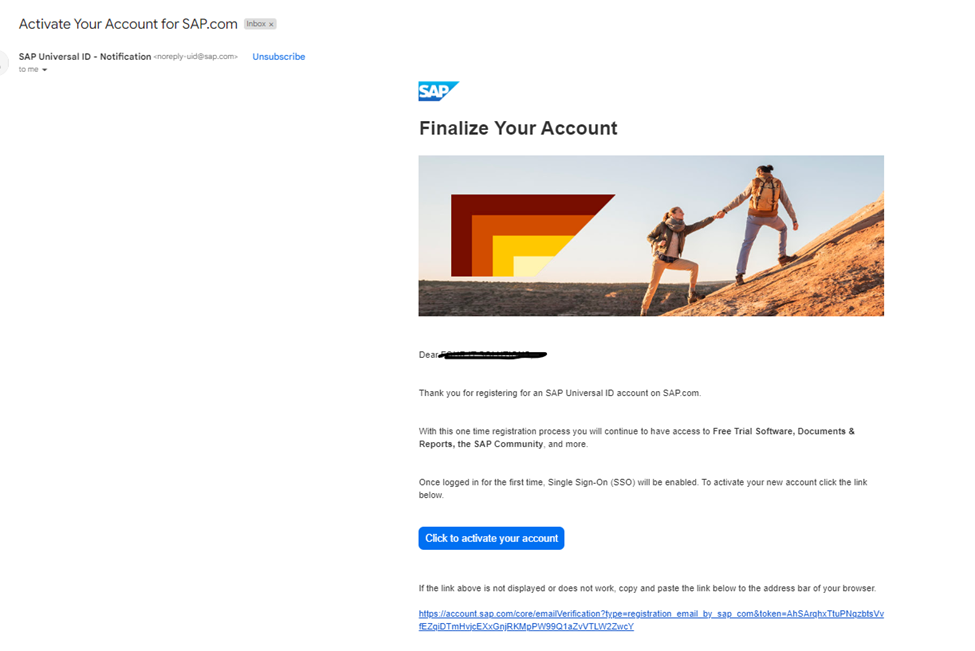Click the noreply-uid@sap.com sender address
Viewport: 975px width, 651px height.
point(196,57)
